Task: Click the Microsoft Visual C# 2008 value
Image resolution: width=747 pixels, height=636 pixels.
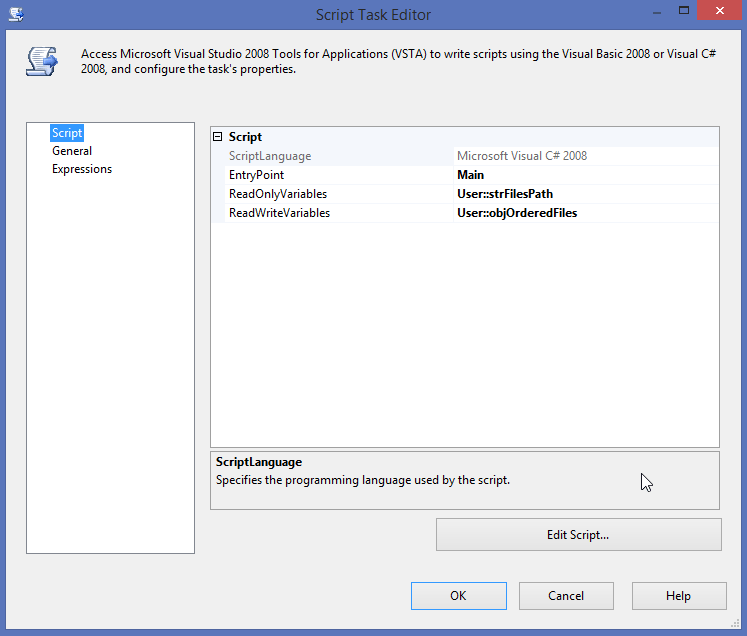Action: pos(522,156)
